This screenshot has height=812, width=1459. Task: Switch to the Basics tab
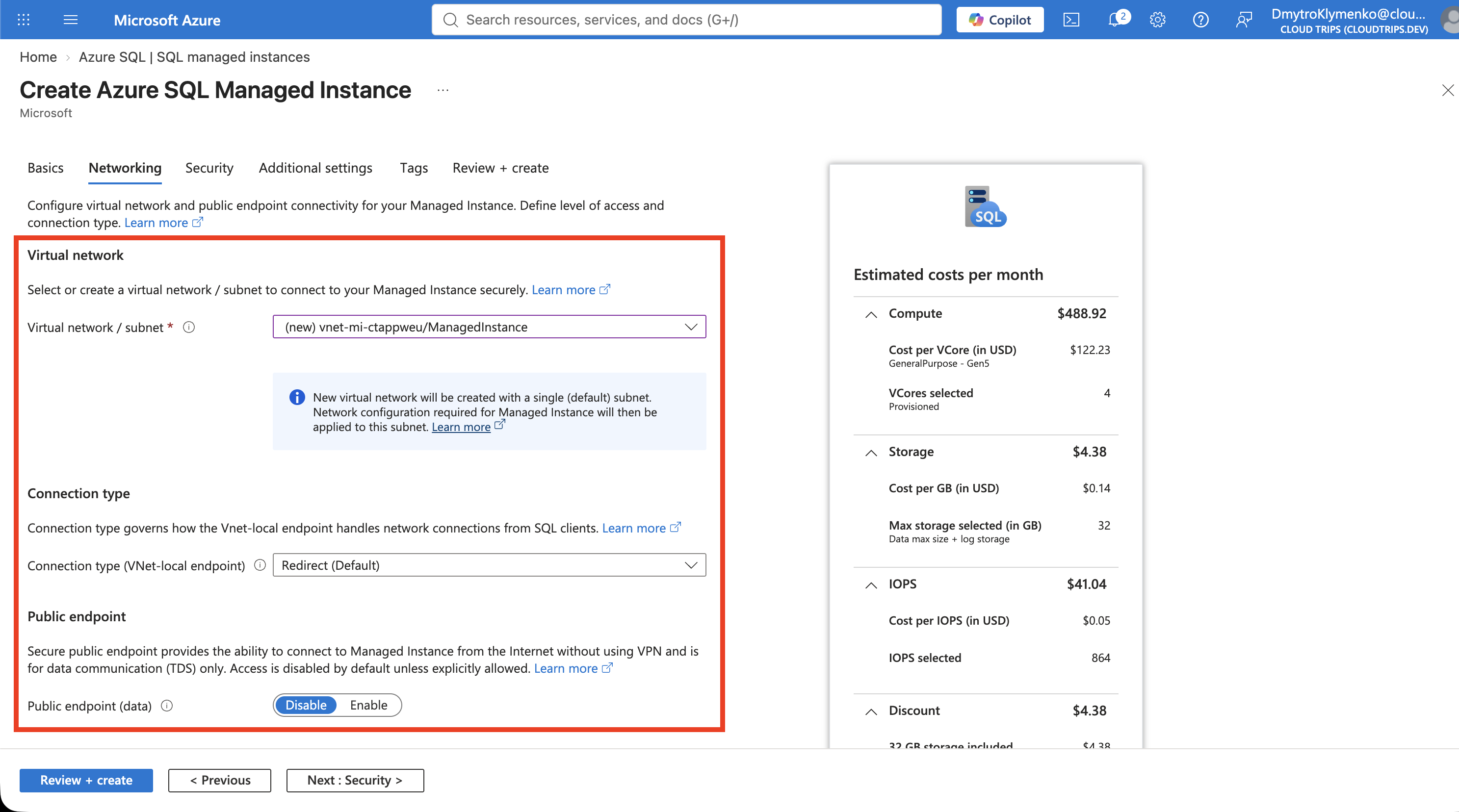[x=45, y=168]
